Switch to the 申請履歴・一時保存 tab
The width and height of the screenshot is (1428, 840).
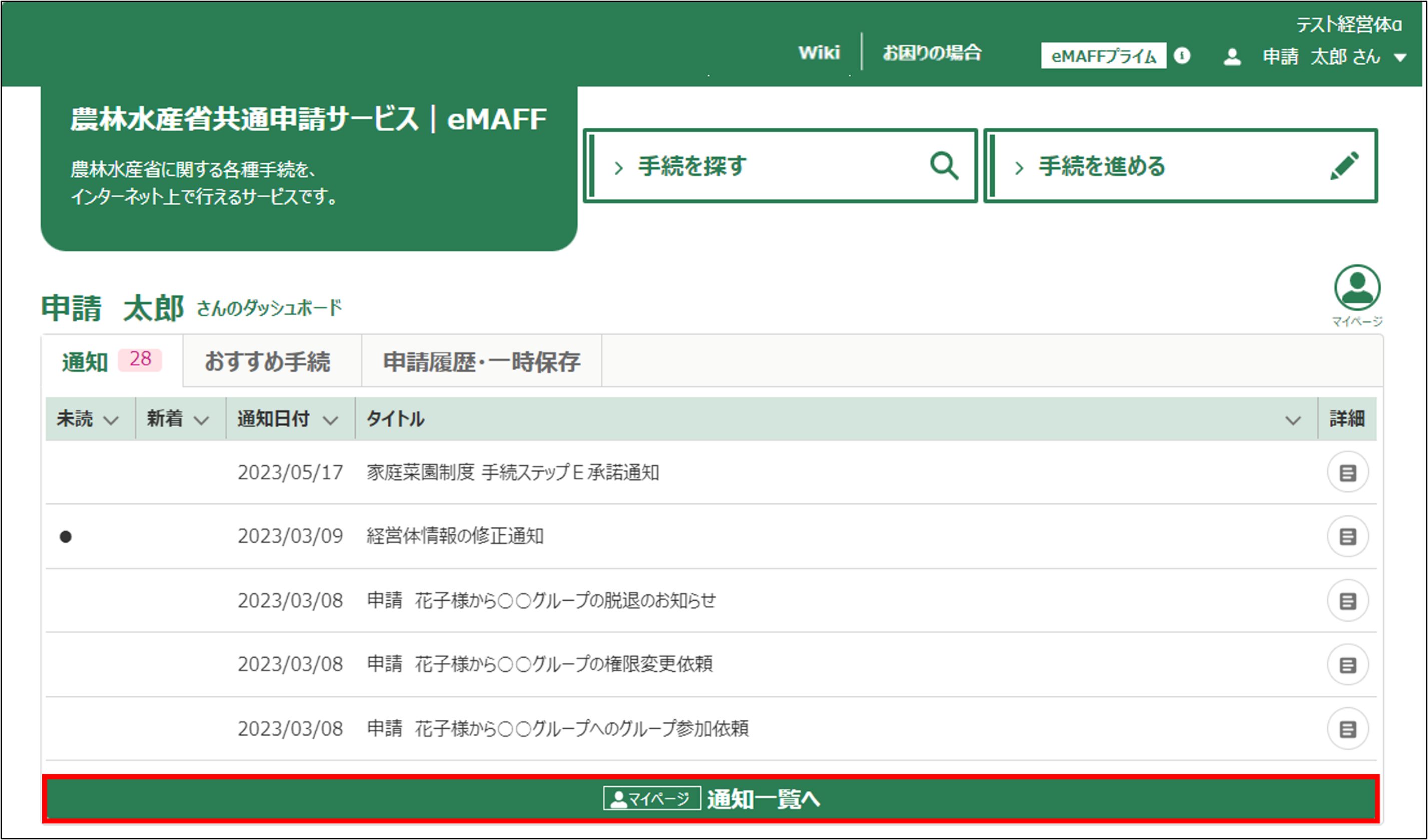coord(482,361)
